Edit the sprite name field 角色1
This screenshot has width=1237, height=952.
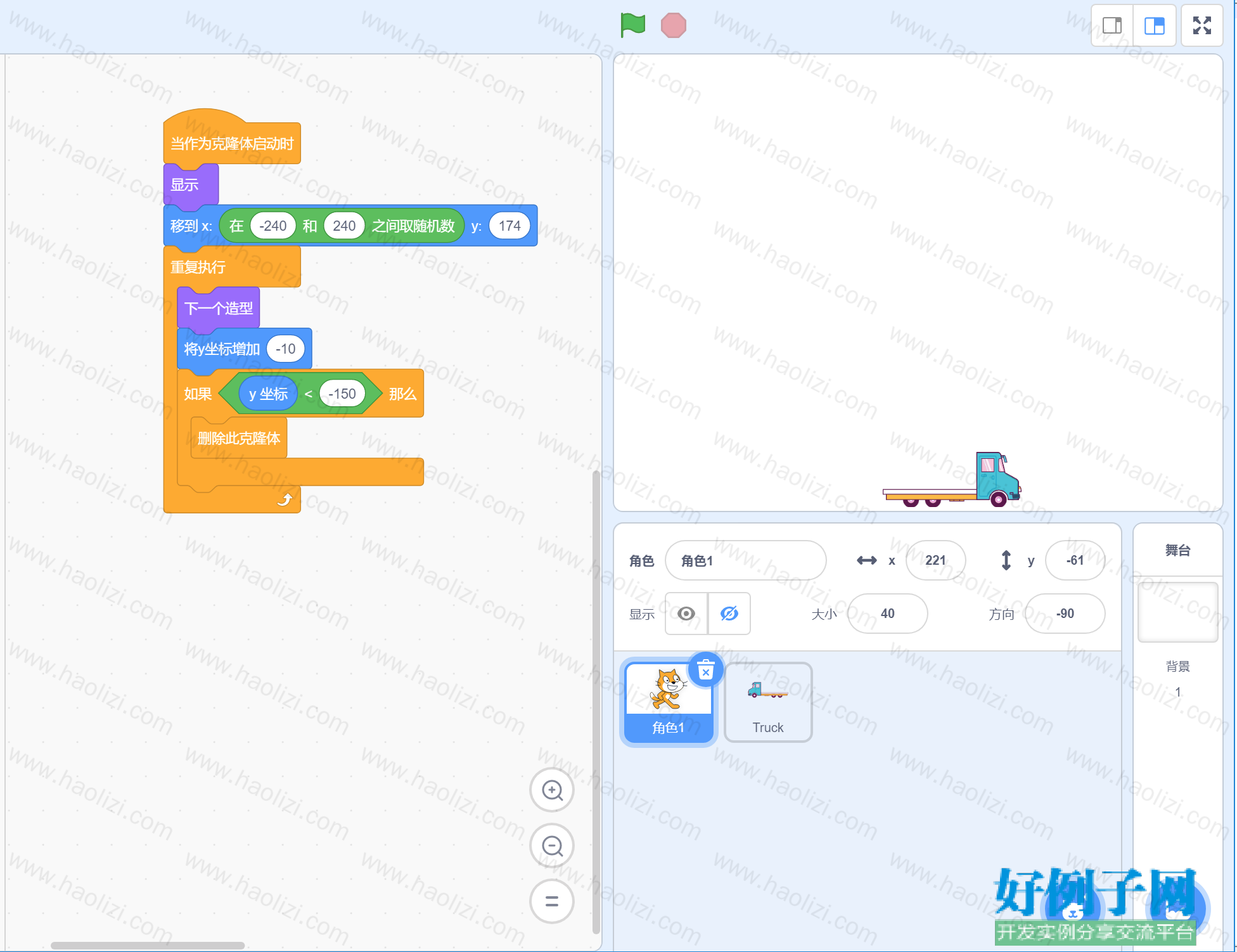[x=746, y=560]
